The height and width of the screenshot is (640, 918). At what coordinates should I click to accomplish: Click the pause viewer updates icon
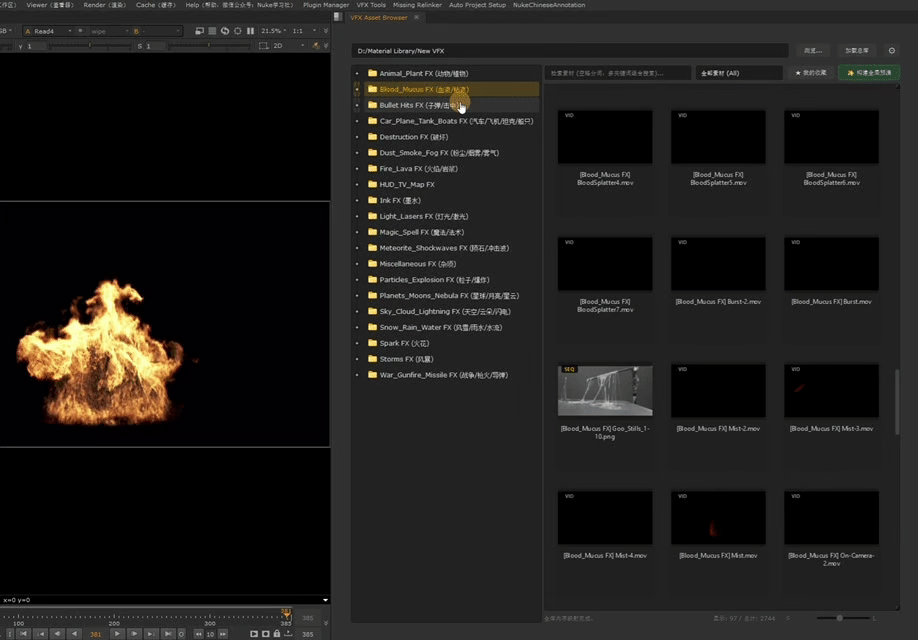coord(248,31)
